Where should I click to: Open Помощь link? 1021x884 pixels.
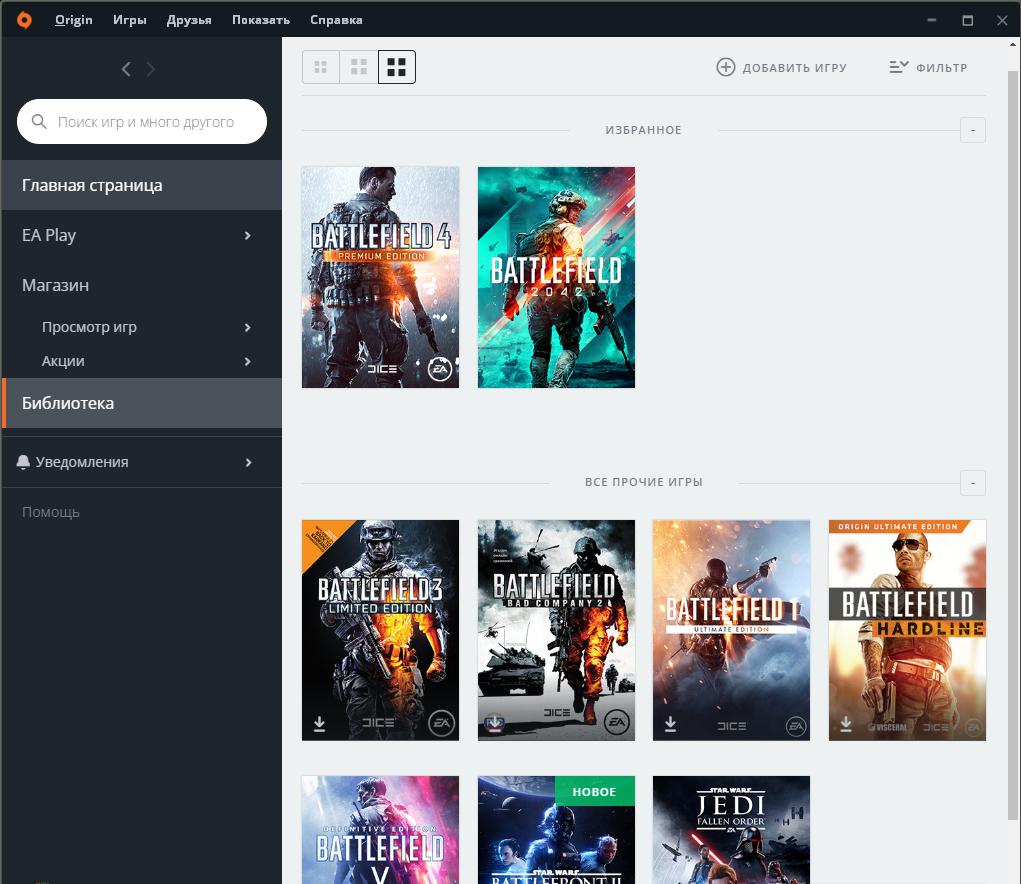pyautogui.click(x=51, y=512)
